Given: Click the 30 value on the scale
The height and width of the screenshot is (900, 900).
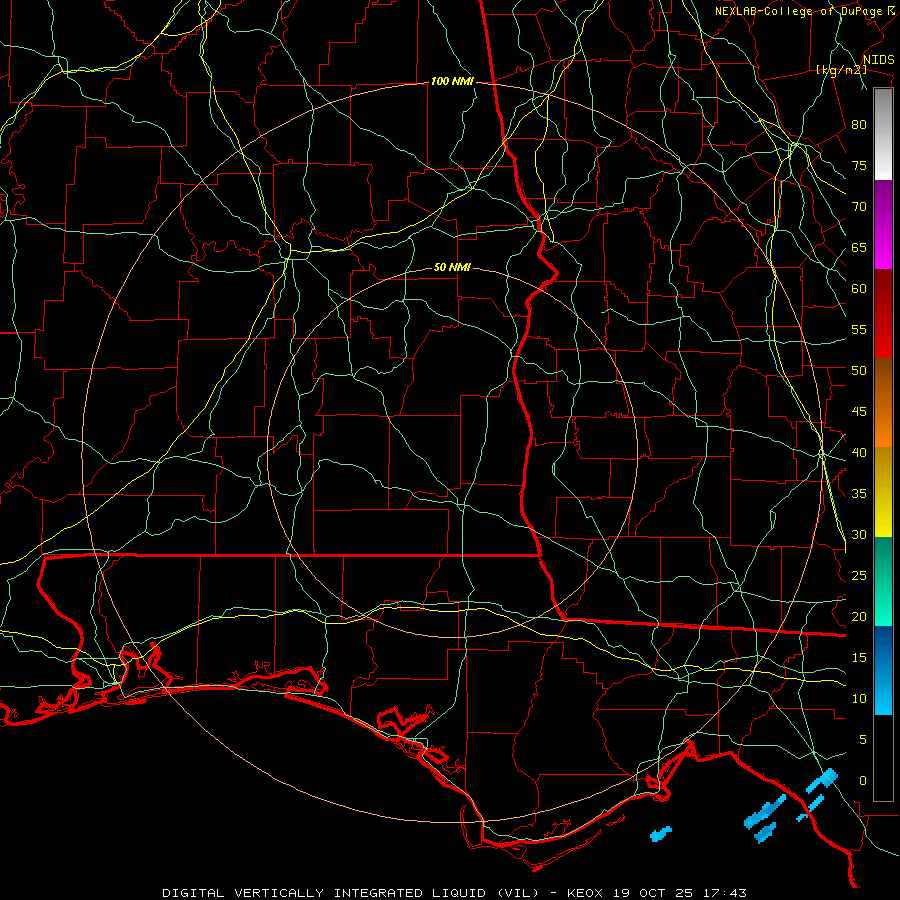Looking at the screenshot, I should pos(859,535).
